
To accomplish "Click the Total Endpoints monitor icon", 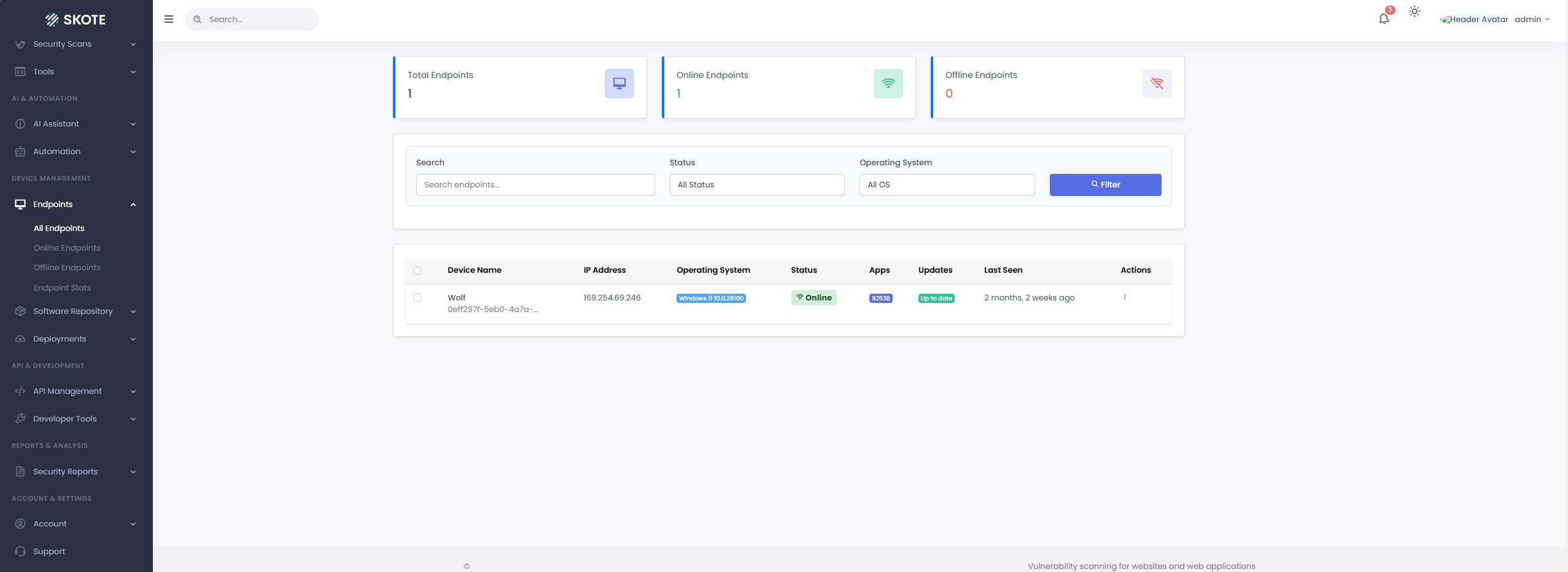I will (x=619, y=84).
